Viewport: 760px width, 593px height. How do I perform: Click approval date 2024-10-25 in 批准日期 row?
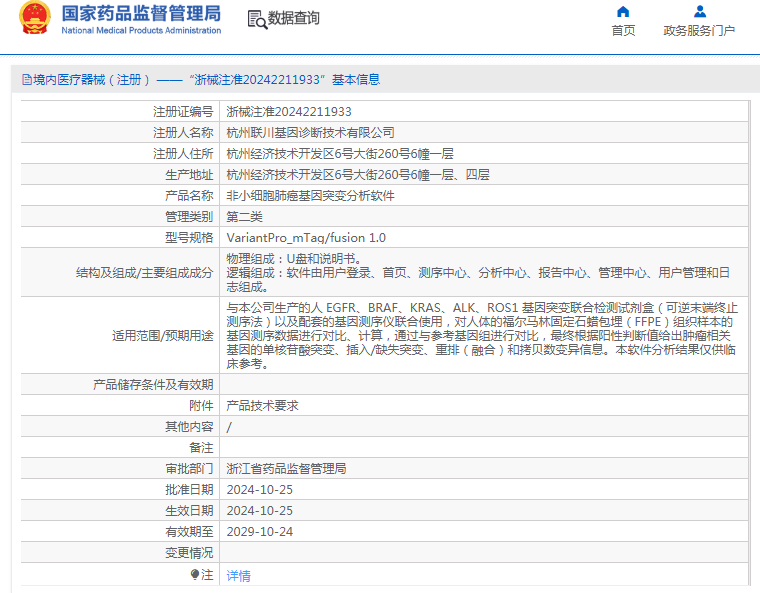point(259,490)
